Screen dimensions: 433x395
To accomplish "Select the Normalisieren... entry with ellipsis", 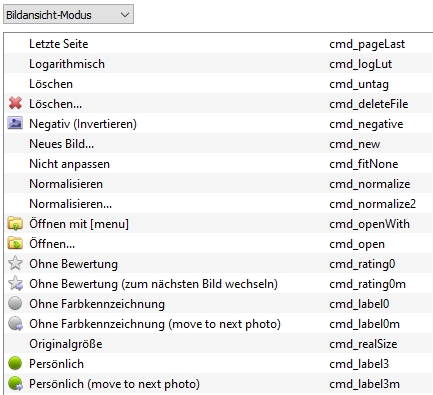I will click(219, 204).
